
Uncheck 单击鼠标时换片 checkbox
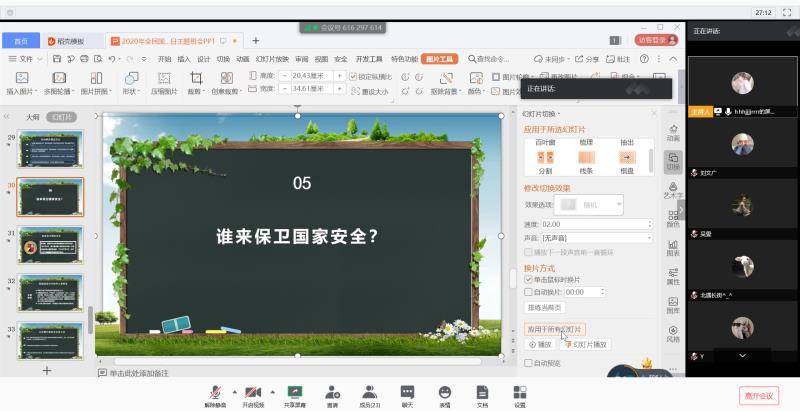(529, 280)
